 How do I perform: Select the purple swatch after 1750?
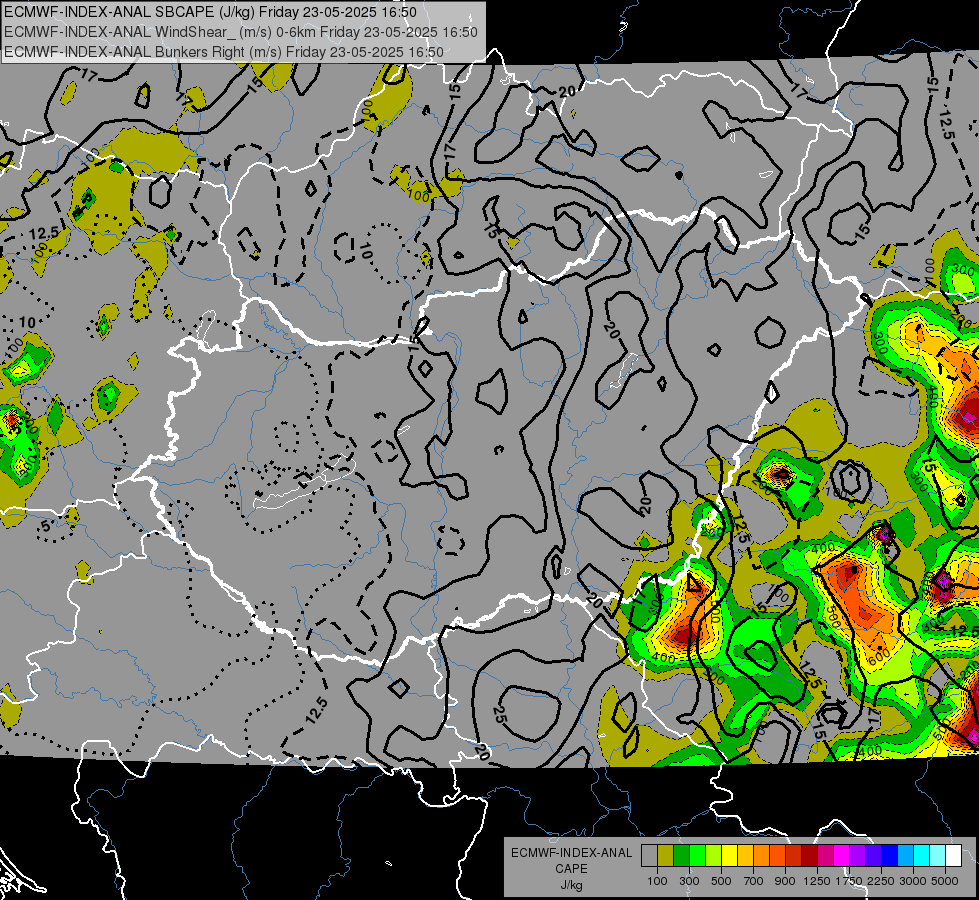(x=858, y=856)
